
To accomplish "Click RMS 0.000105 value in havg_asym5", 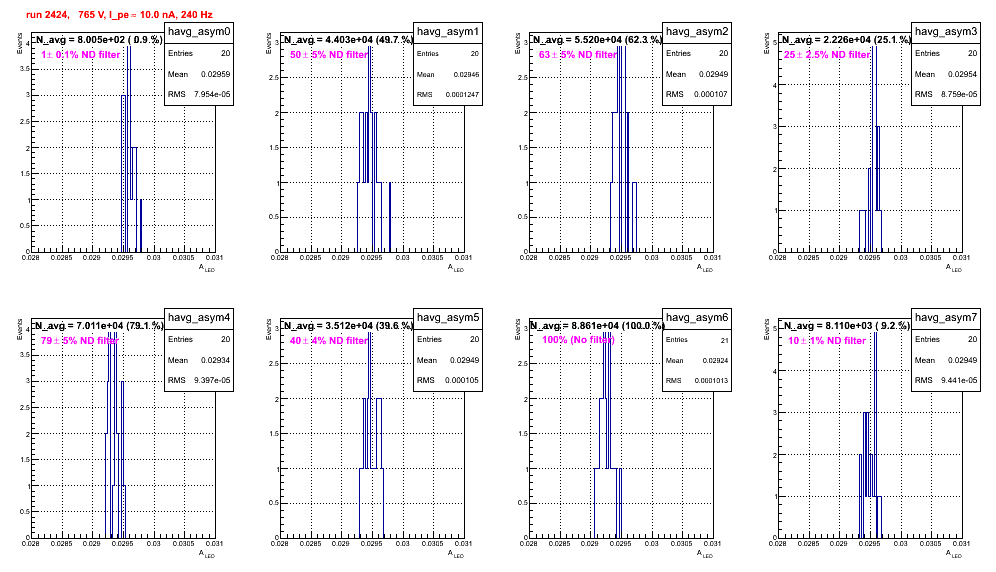I will (463, 381).
